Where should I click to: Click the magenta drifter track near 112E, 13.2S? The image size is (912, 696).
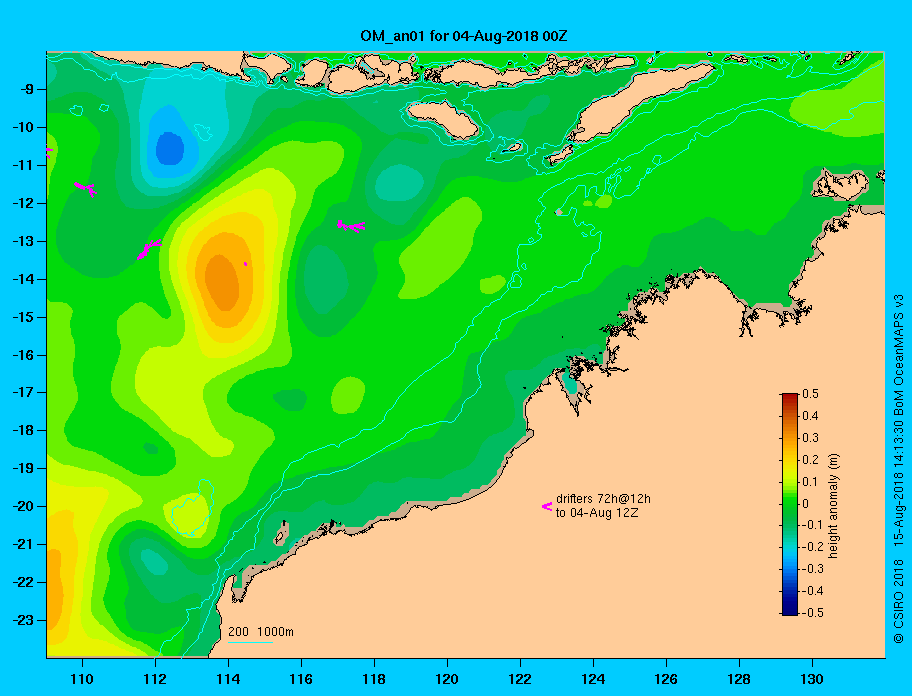tap(149, 249)
